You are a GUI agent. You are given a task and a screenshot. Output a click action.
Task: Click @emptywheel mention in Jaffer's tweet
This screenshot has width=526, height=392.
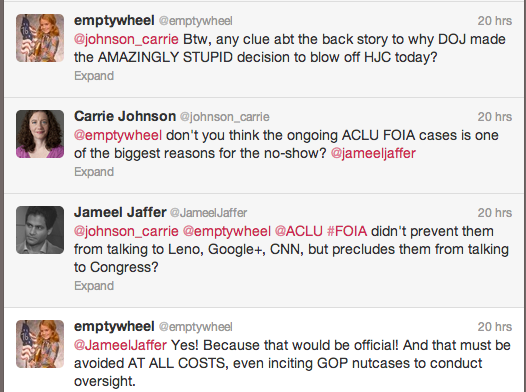[226, 231]
